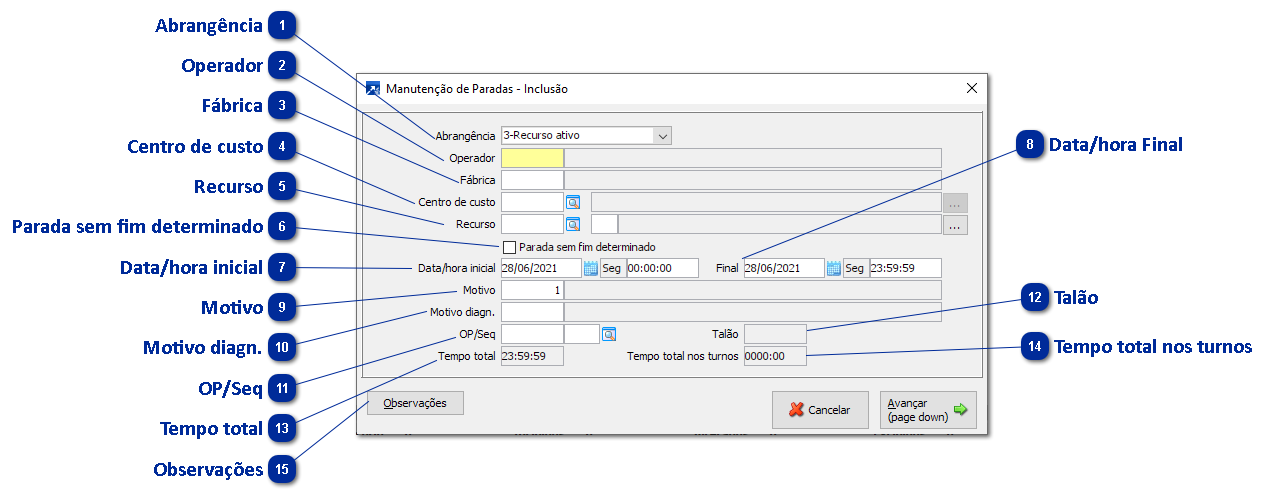Click the Fábrica code field

(532, 180)
